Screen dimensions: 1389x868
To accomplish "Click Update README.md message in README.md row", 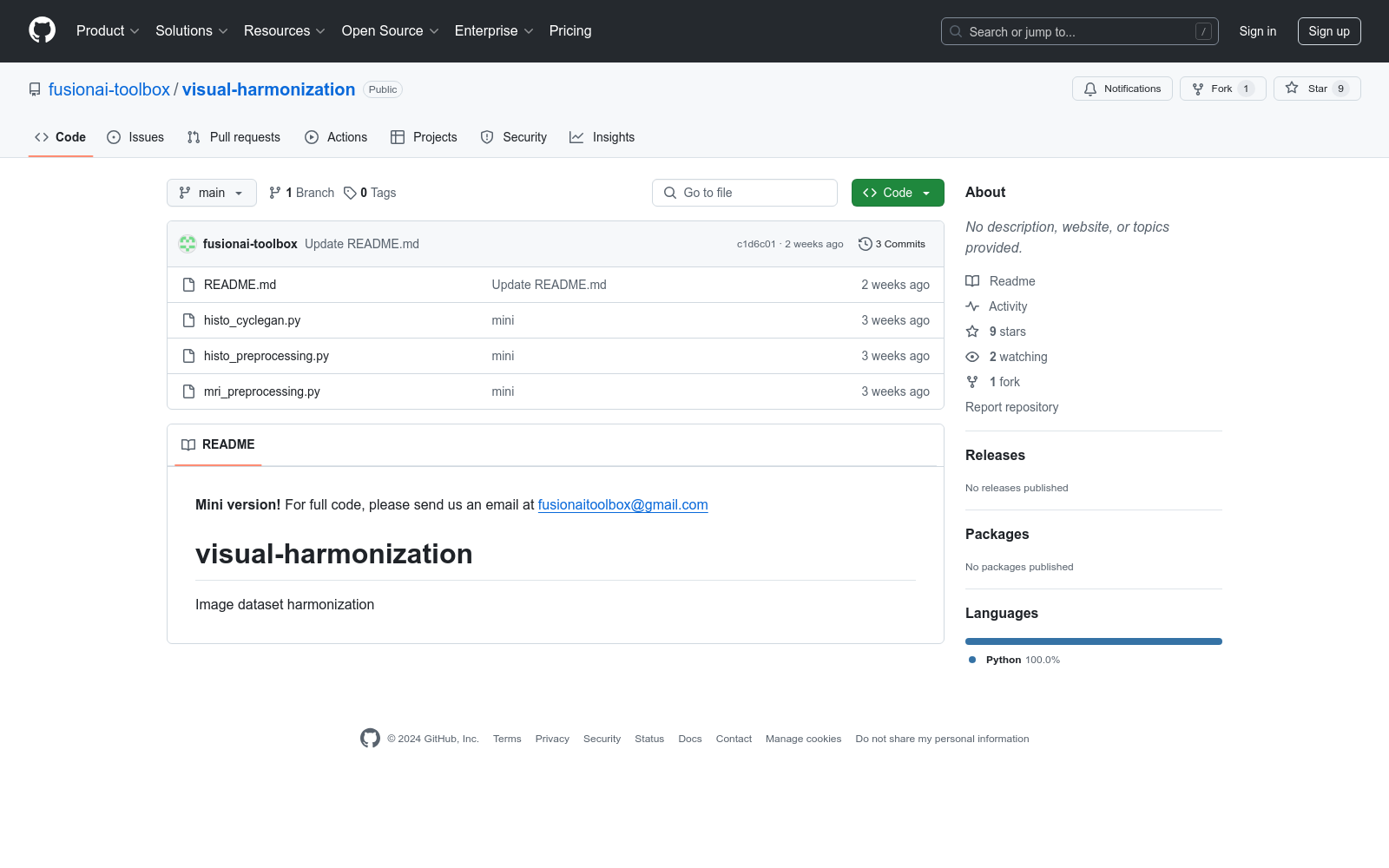I will tap(550, 285).
